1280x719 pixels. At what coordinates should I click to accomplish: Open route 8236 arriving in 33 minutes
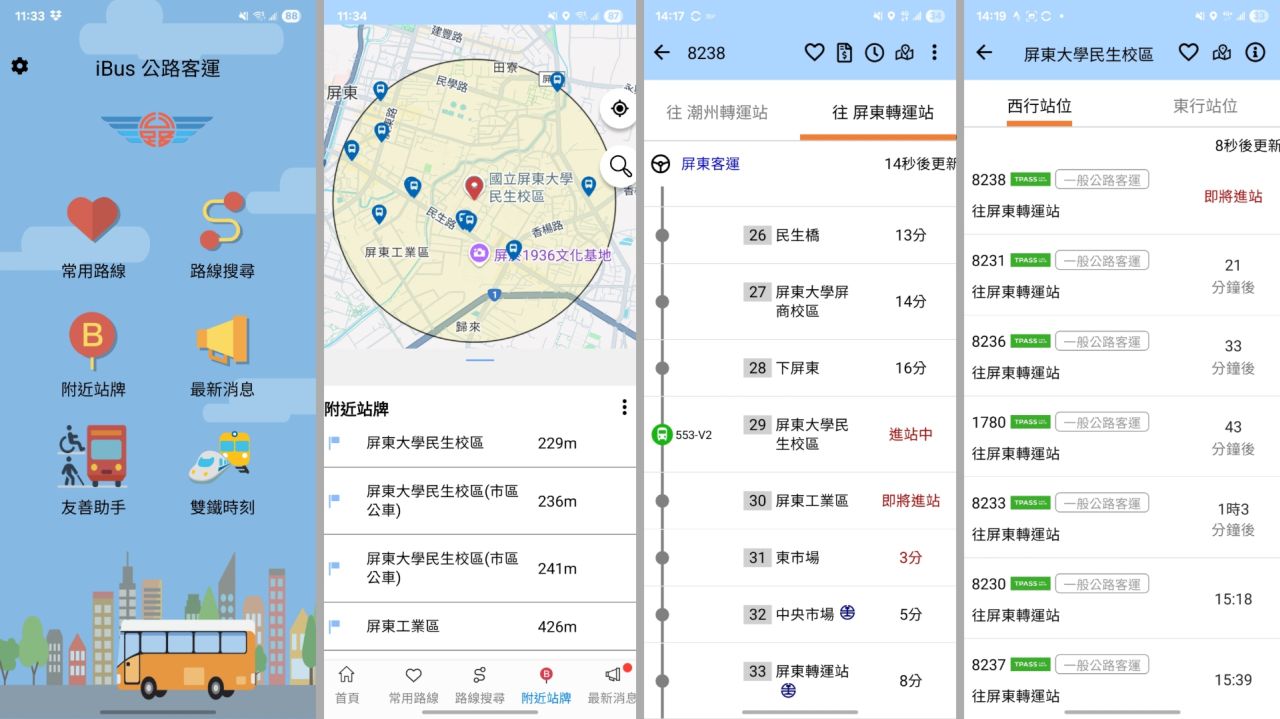pyautogui.click(x=1121, y=356)
